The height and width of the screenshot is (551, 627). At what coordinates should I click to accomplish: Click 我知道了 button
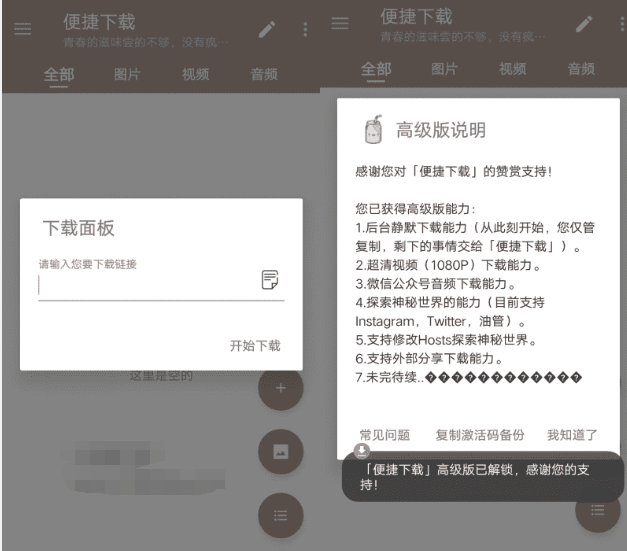point(572,435)
